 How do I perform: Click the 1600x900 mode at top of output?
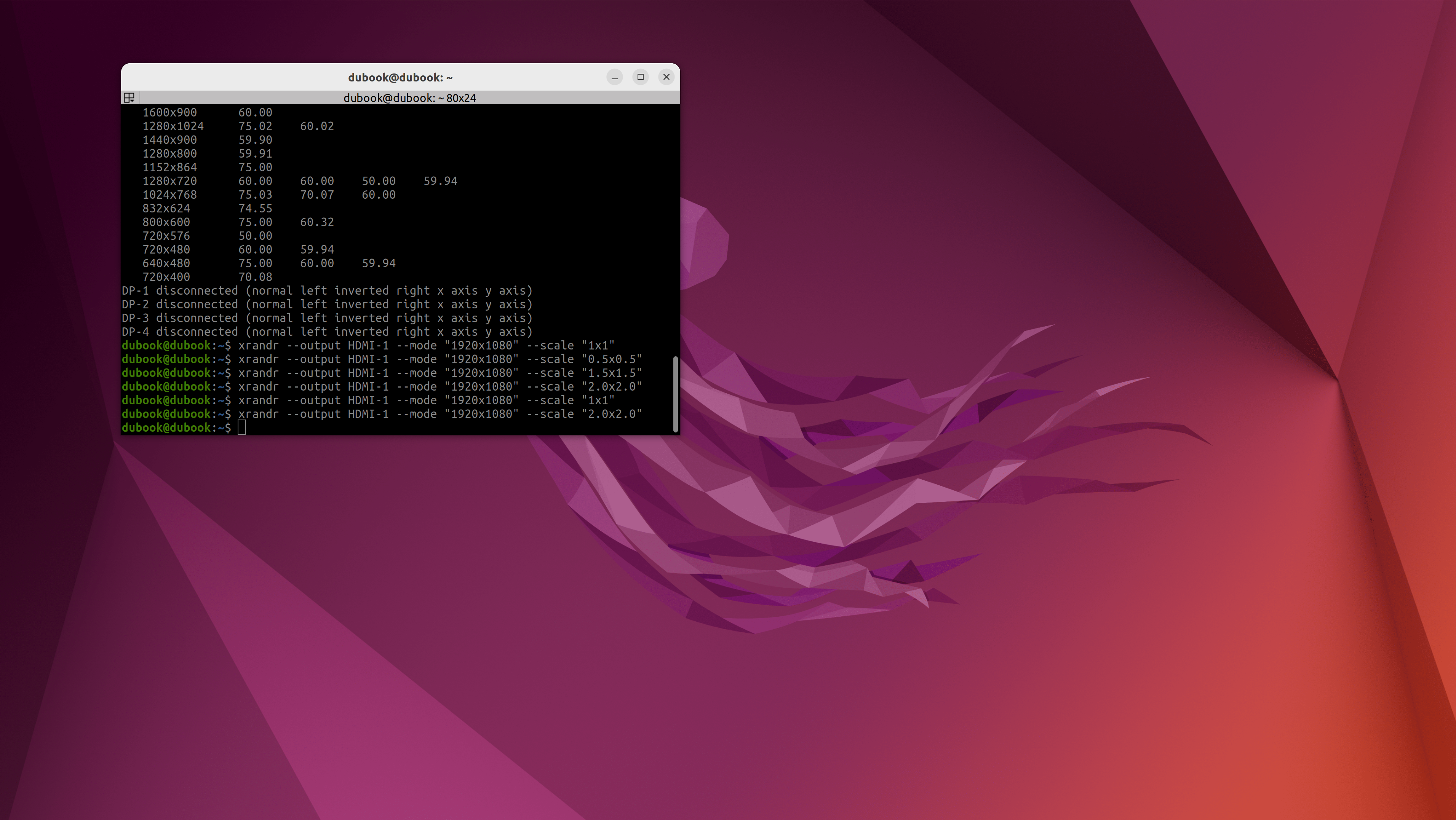pos(169,112)
